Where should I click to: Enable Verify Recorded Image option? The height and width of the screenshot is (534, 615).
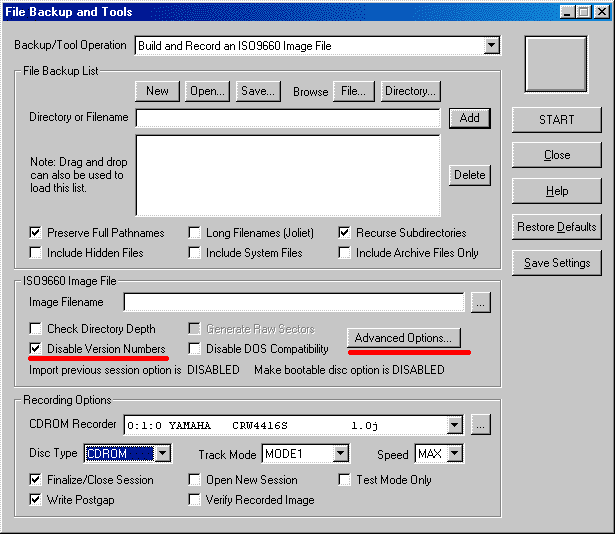(x=195, y=500)
